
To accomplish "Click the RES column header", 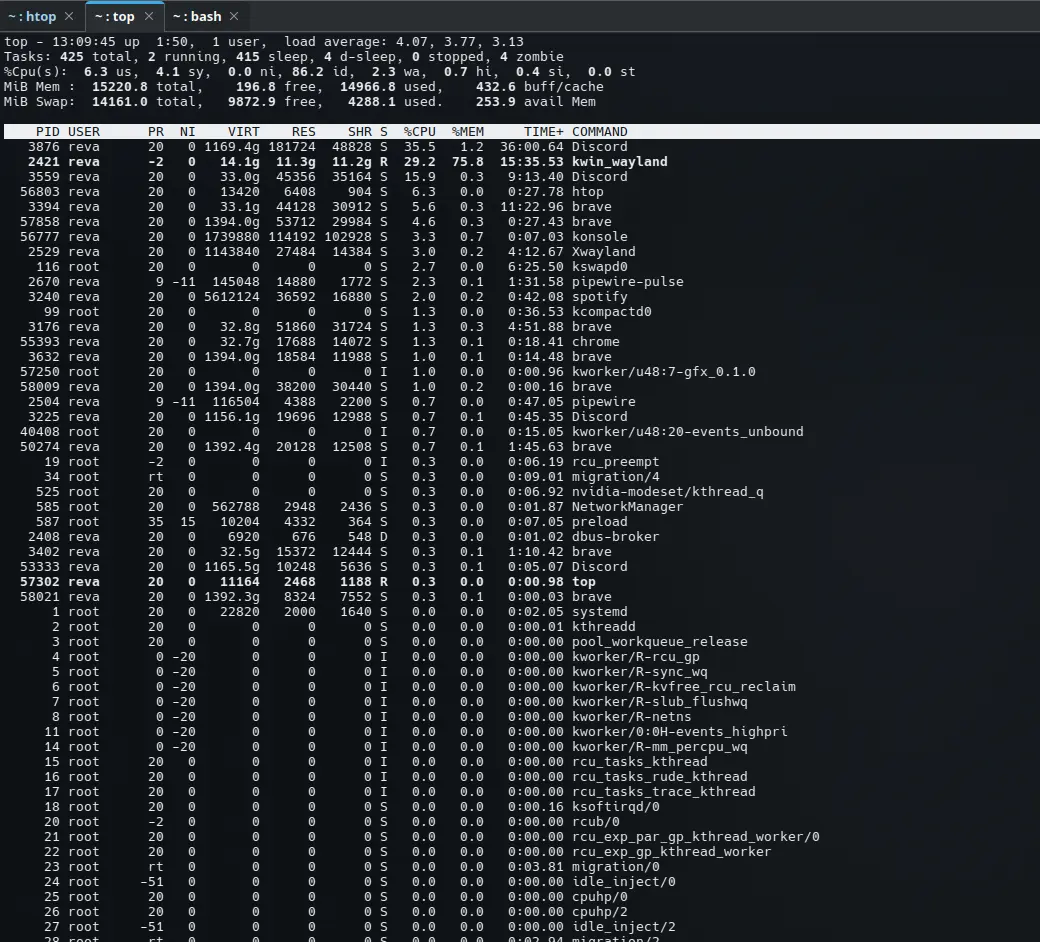I will 304,132.
